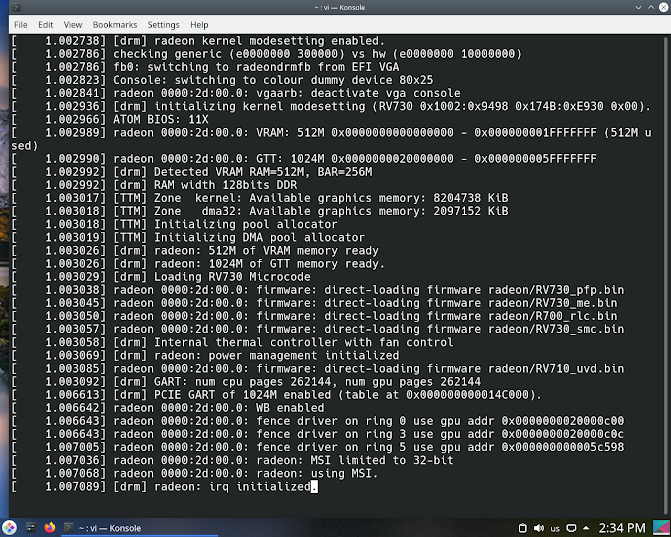671x537 pixels.
Task: Click '512M of VRAM memory ready' line
Action: click(x=246, y=250)
